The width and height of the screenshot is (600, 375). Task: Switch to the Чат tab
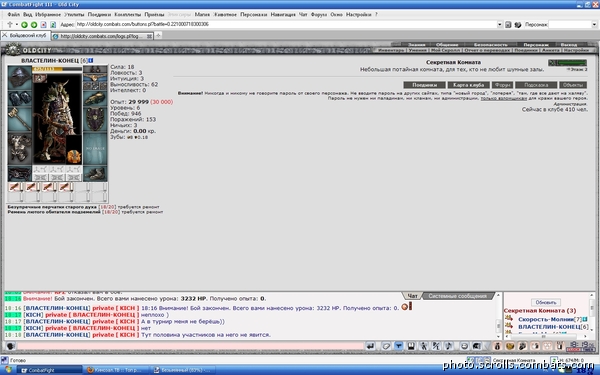click(412, 296)
